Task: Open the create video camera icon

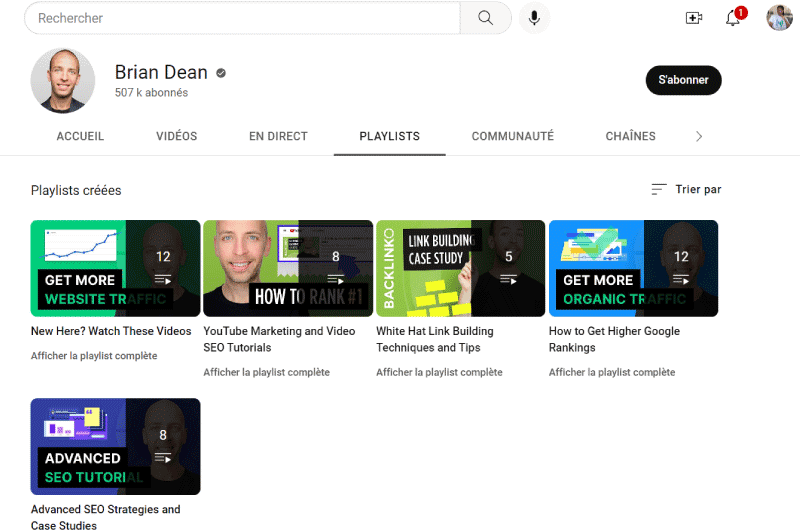Action: click(693, 18)
